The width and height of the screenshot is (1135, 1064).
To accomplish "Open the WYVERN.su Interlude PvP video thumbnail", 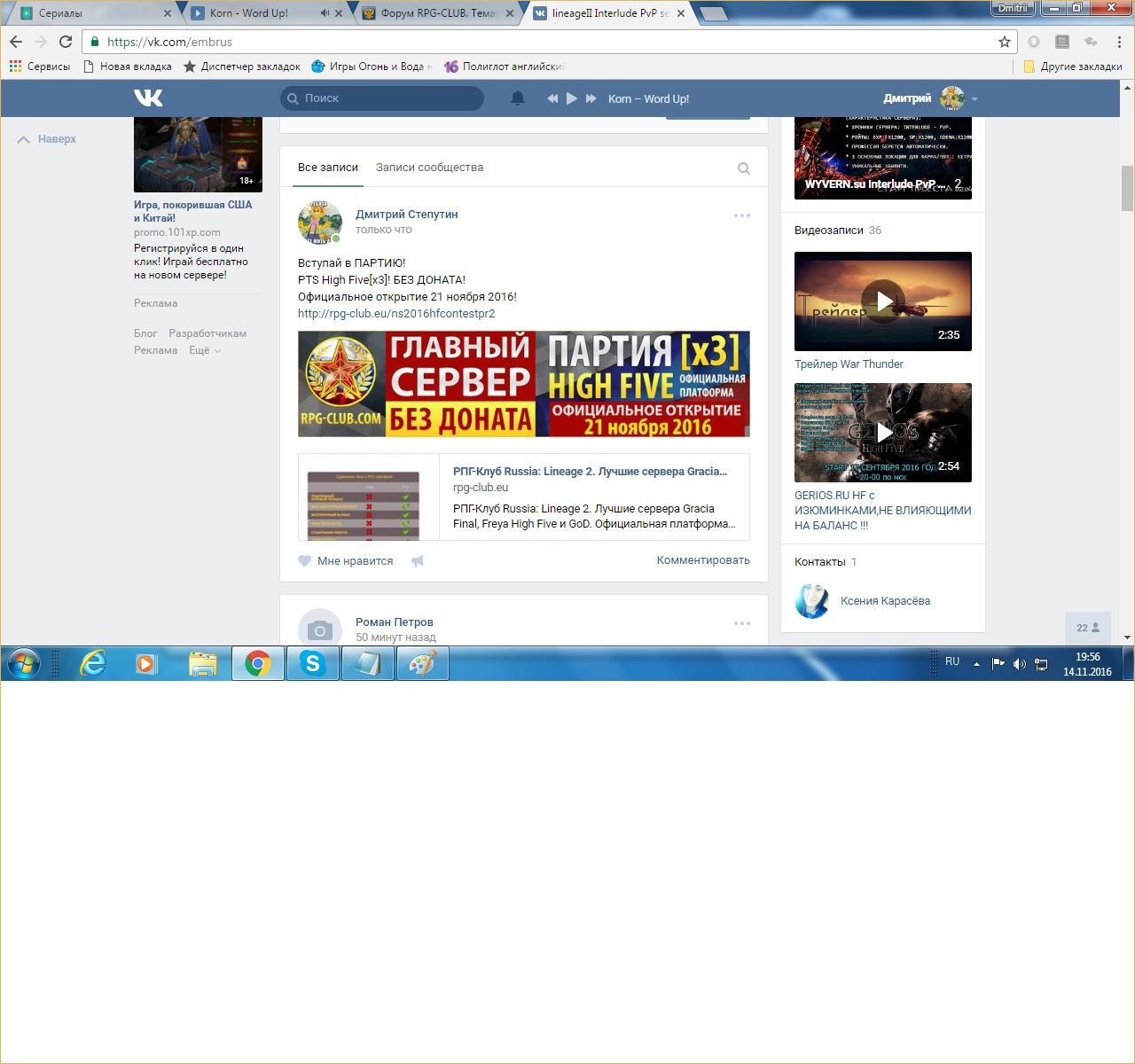I will (883, 158).
